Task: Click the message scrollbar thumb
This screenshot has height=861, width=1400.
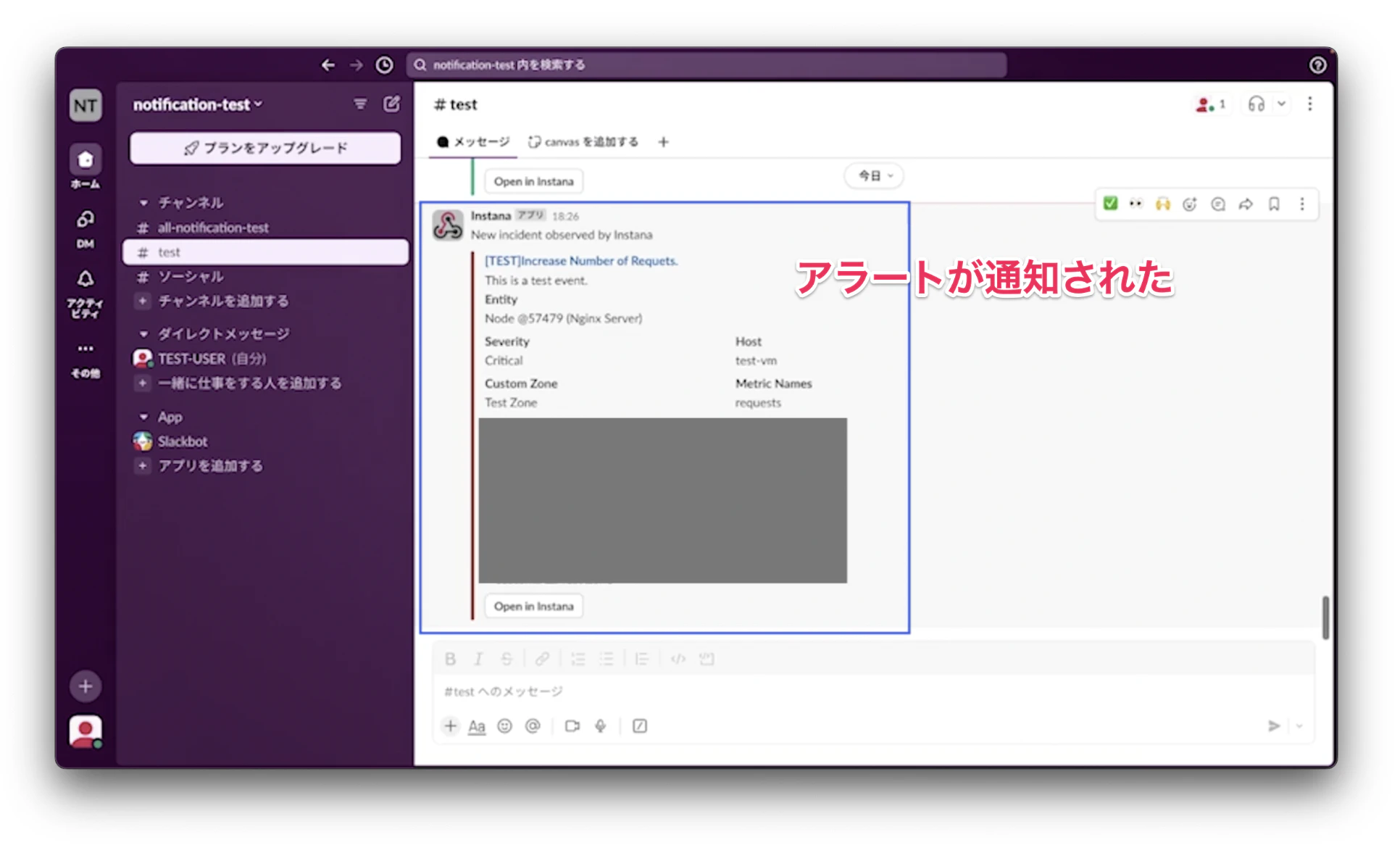Action: pyautogui.click(x=1325, y=617)
